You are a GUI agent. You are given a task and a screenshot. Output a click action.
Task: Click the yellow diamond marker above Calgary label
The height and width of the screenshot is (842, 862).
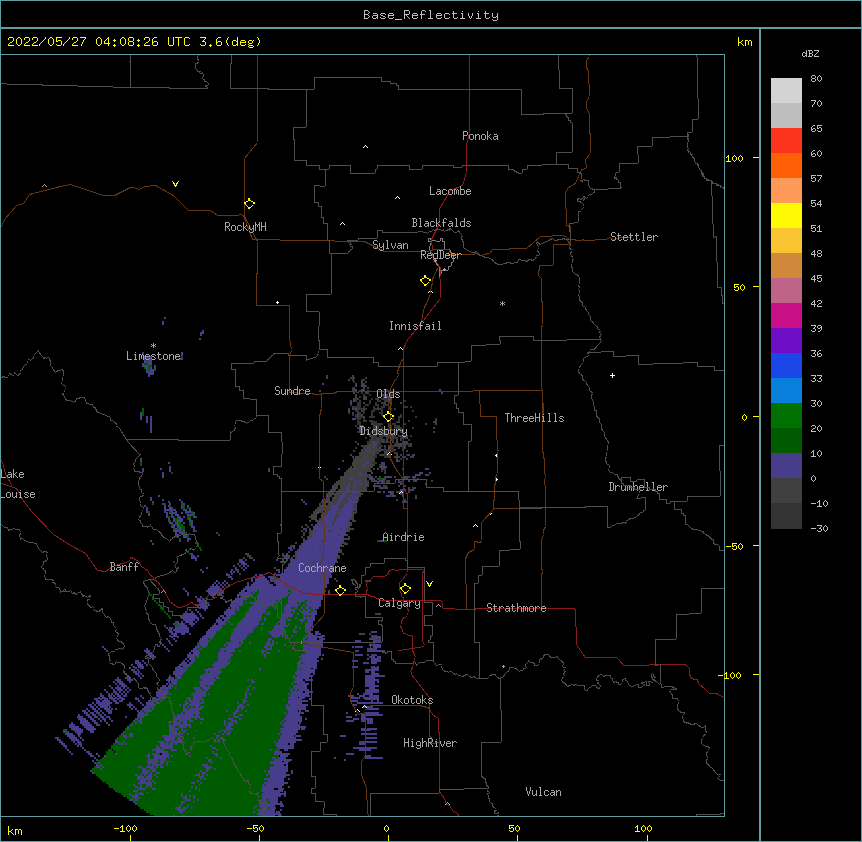(405, 589)
